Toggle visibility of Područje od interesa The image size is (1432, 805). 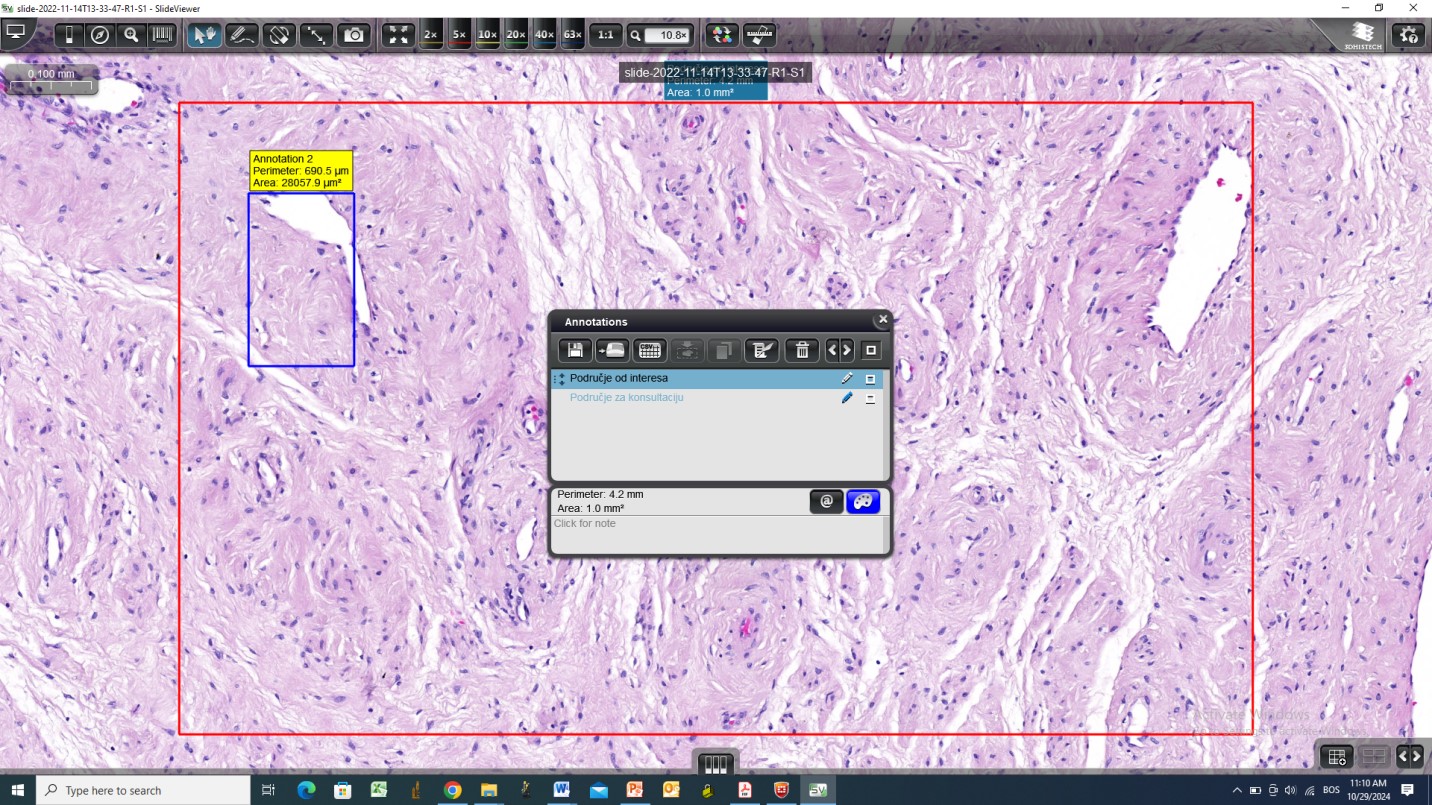point(870,379)
